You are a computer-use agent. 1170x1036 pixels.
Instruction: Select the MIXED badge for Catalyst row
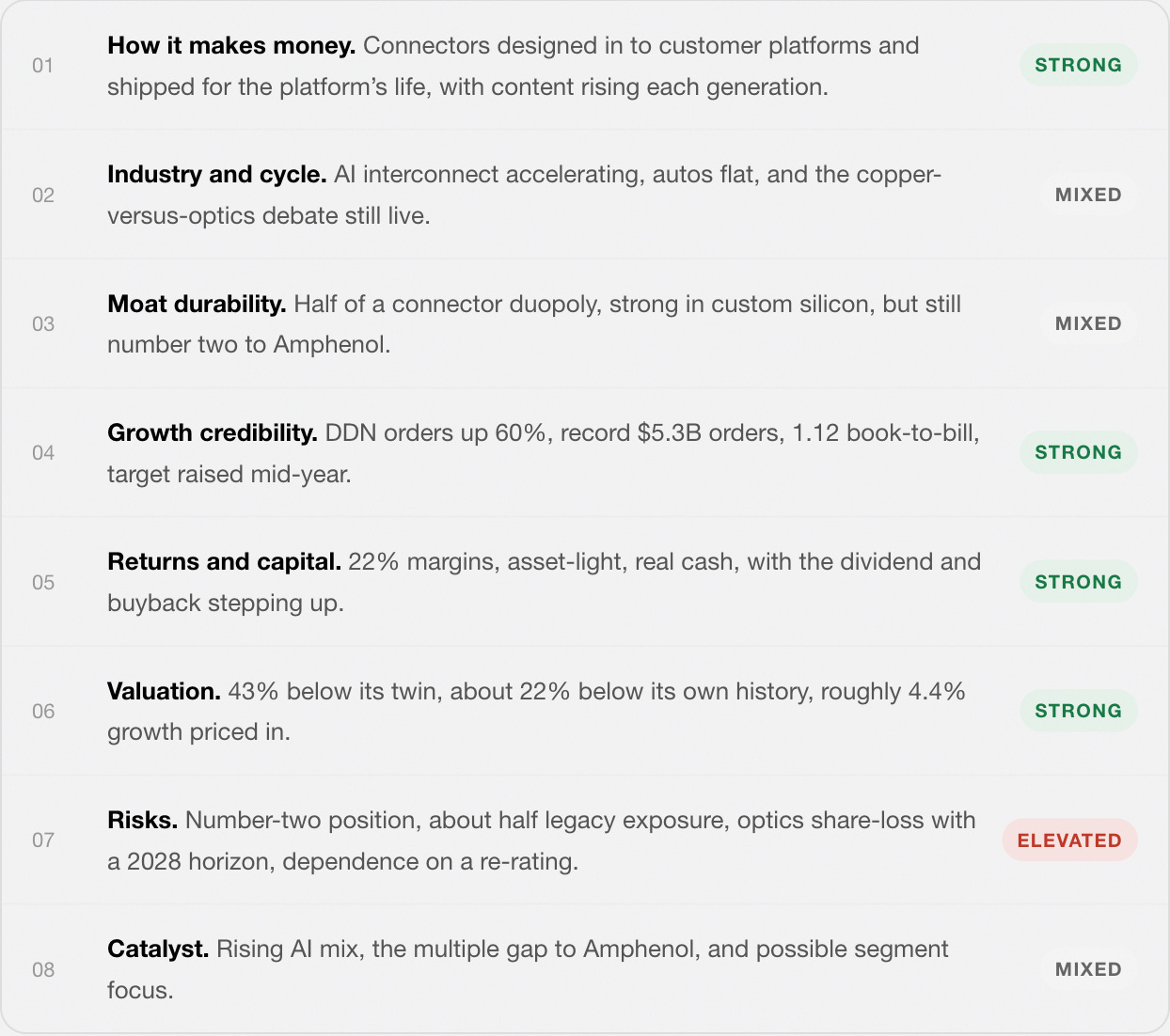coord(1088,969)
